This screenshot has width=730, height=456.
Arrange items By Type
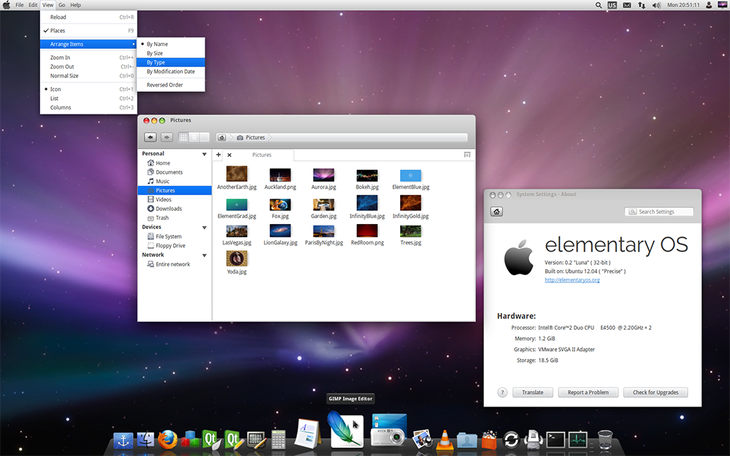(x=171, y=62)
